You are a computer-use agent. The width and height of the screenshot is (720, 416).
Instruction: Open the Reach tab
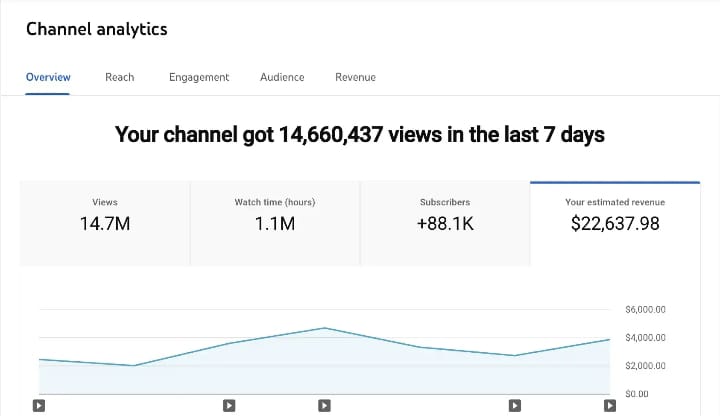point(120,77)
